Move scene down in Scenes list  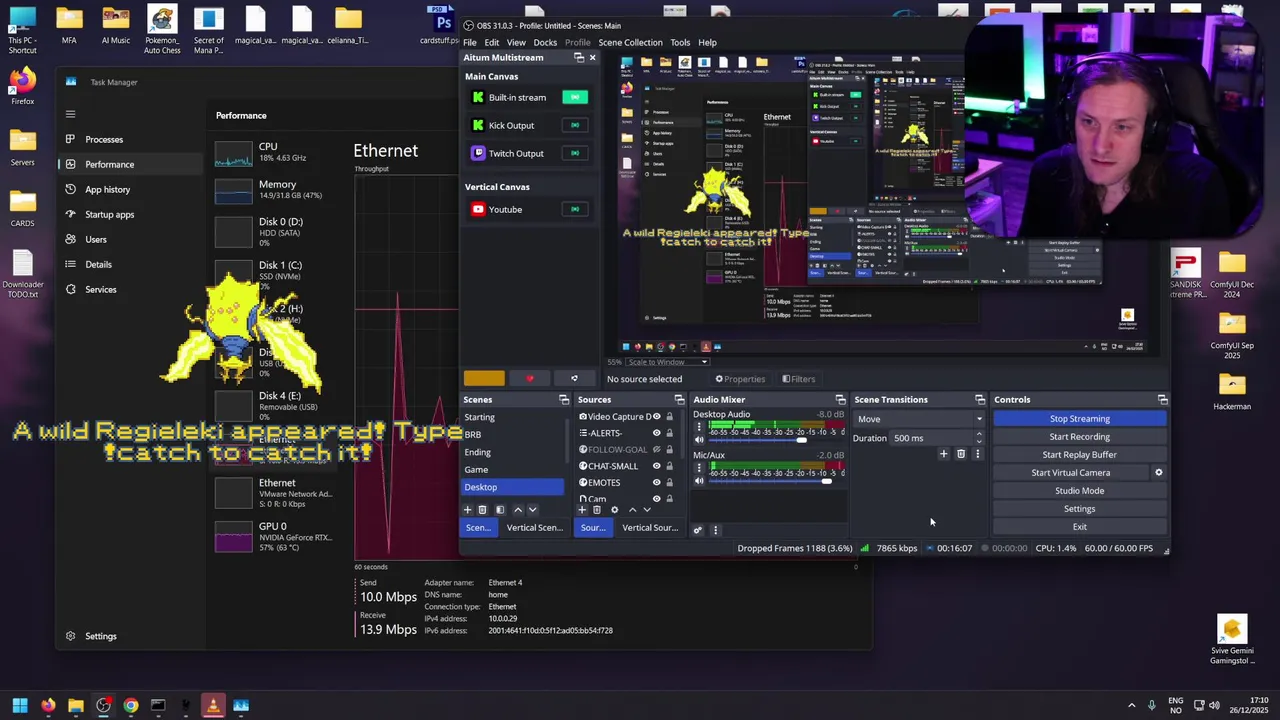(x=533, y=510)
